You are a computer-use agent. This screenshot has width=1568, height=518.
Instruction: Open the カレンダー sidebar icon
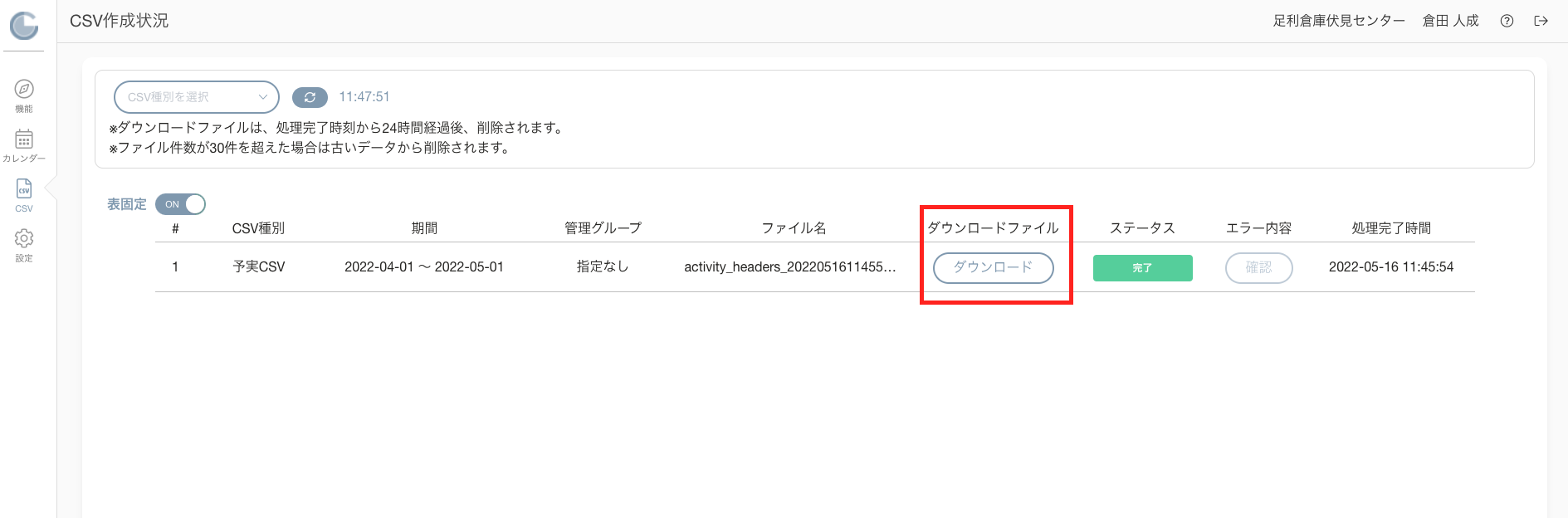(x=24, y=139)
